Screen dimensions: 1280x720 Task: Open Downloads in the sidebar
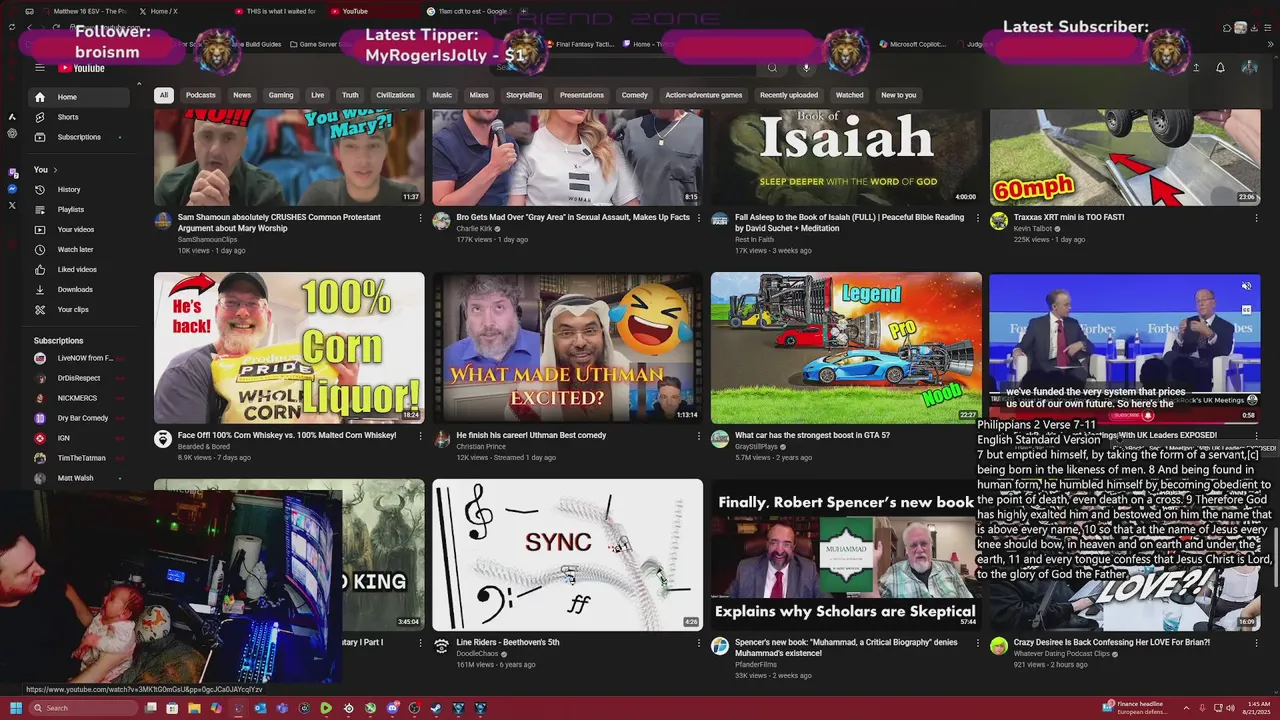[x=79, y=289]
